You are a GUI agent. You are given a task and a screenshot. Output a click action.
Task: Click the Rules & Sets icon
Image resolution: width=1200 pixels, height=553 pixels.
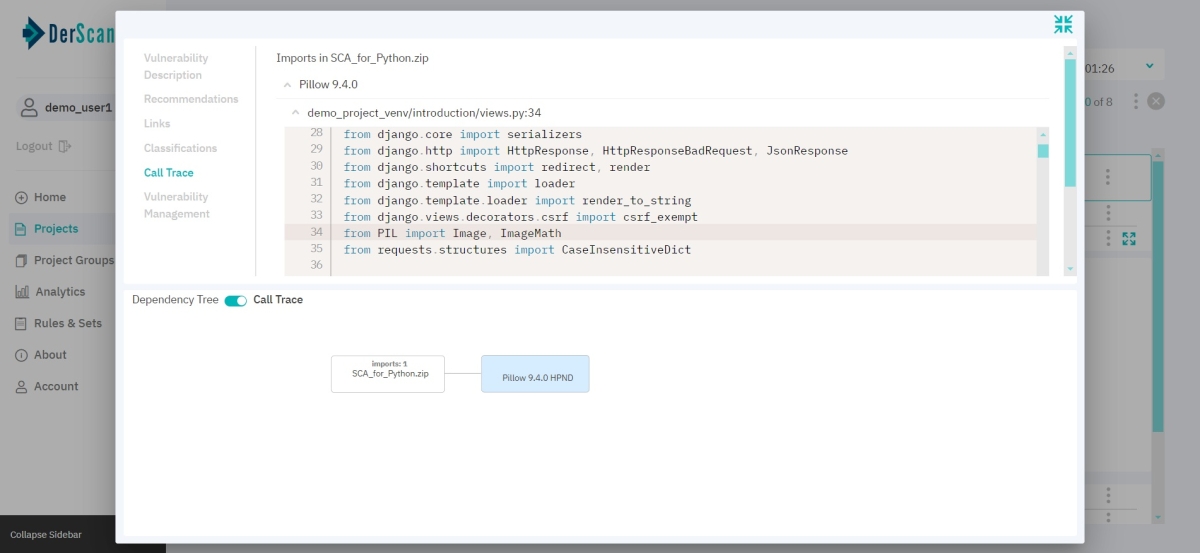tap(22, 323)
